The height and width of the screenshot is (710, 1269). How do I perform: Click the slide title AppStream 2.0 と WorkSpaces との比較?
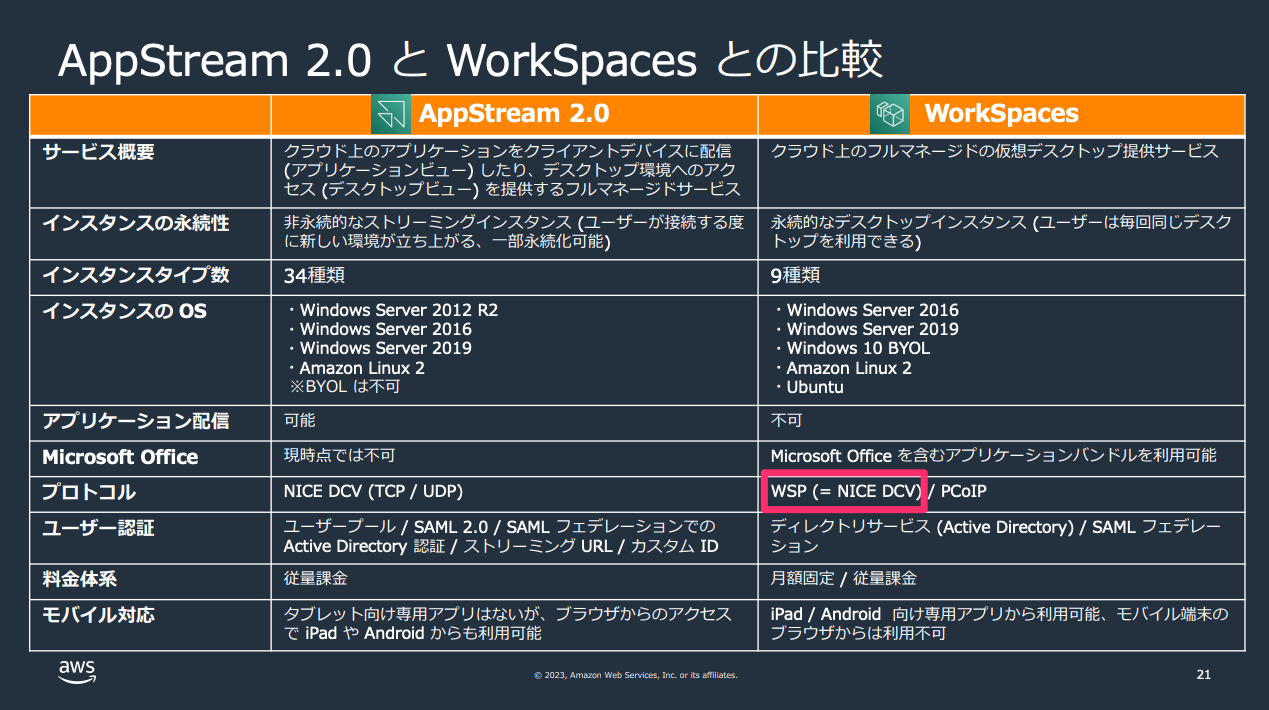[x=470, y=61]
